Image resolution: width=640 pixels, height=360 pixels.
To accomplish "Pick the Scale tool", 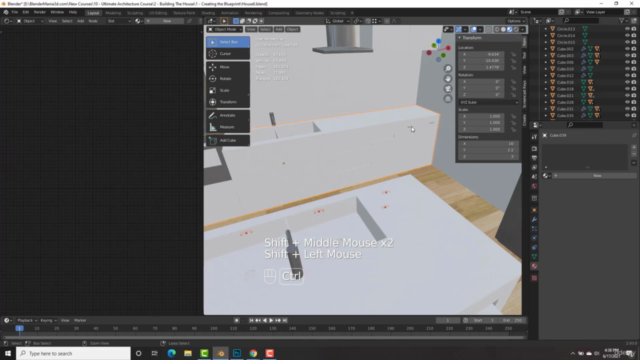I will click(228, 90).
